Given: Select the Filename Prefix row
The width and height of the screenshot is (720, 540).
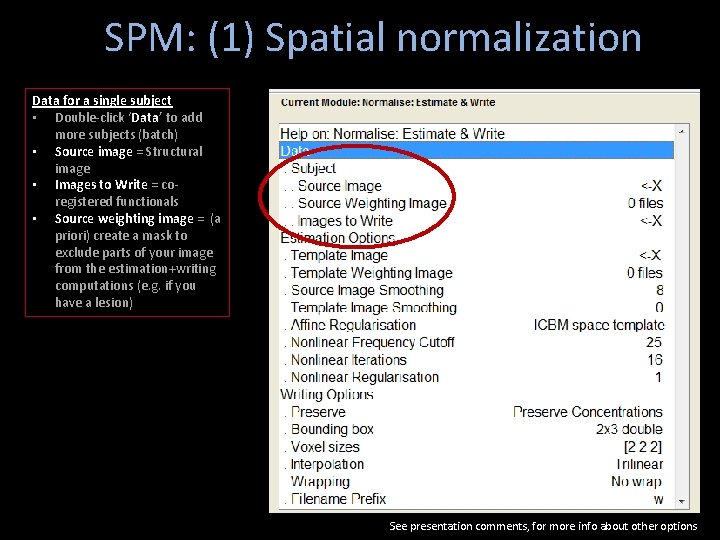Looking at the screenshot, I should pos(477,499).
